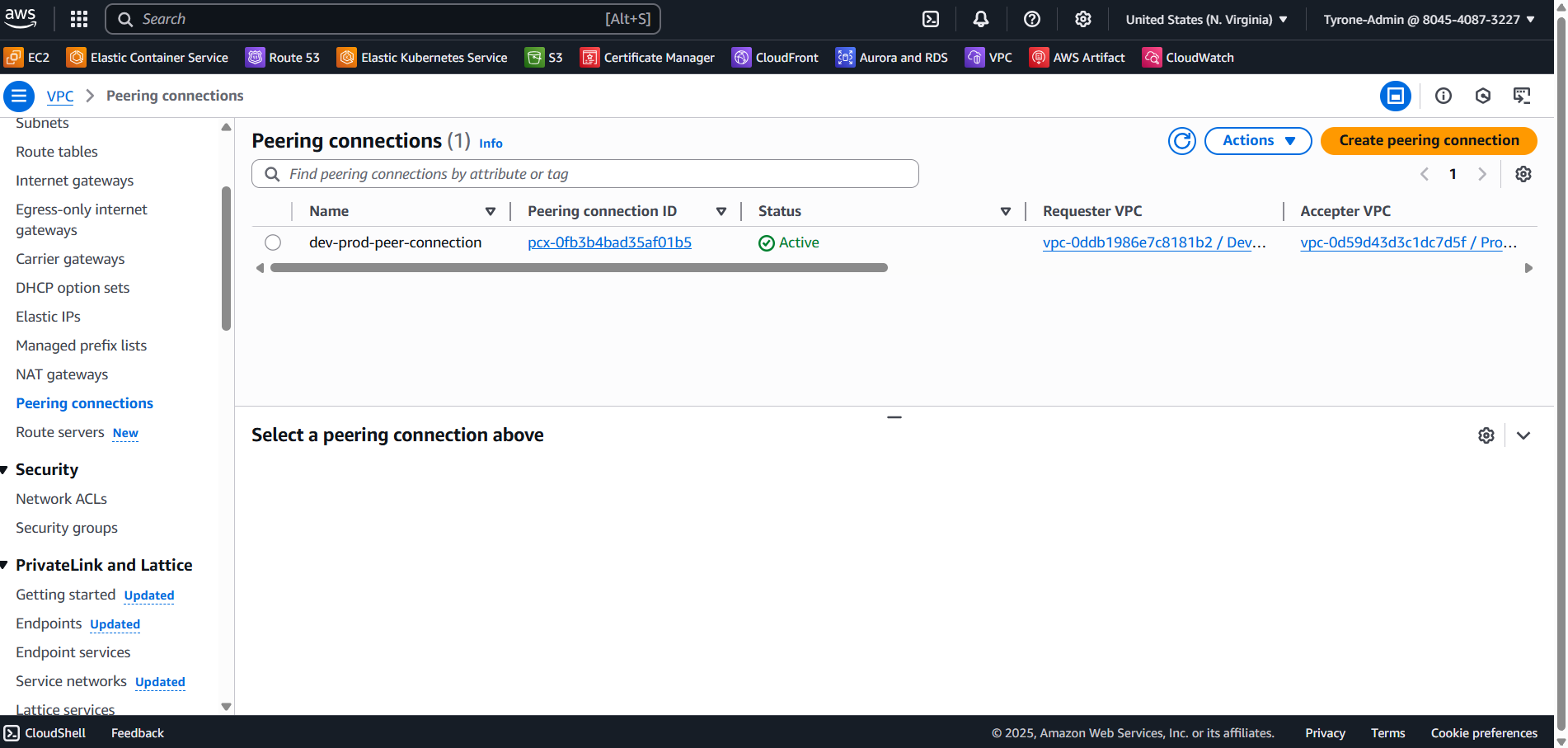
Task: Open the notifications bell
Action: [x=980, y=18]
